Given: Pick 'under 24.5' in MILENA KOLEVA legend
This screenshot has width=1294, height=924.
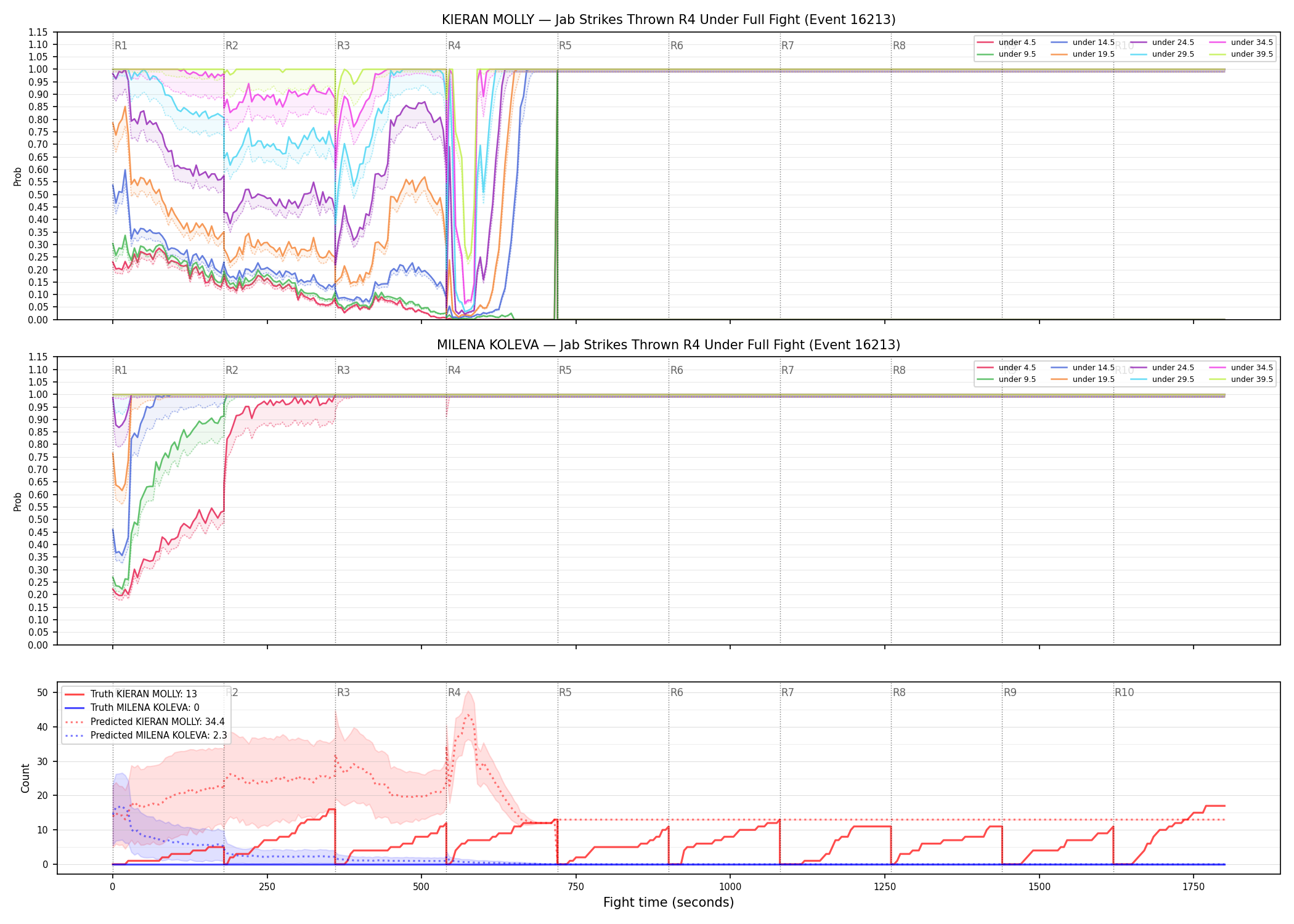Looking at the screenshot, I should [1162, 368].
